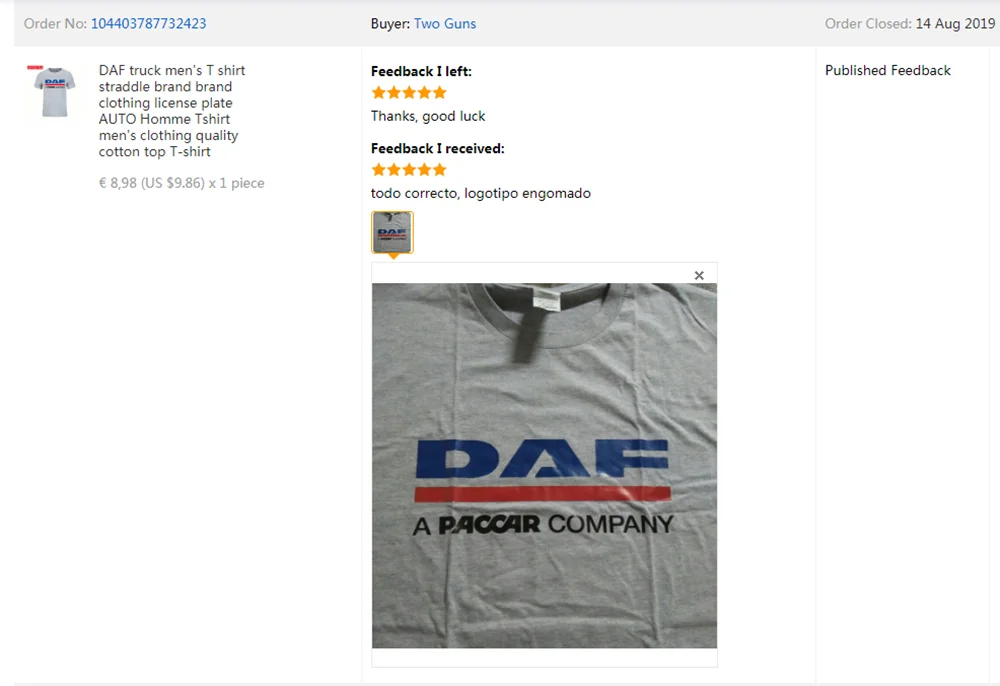Viewport: 1000px width, 686px height.
Task: Click the Order Closed date 14 Aug 2019
Action: 955,24
